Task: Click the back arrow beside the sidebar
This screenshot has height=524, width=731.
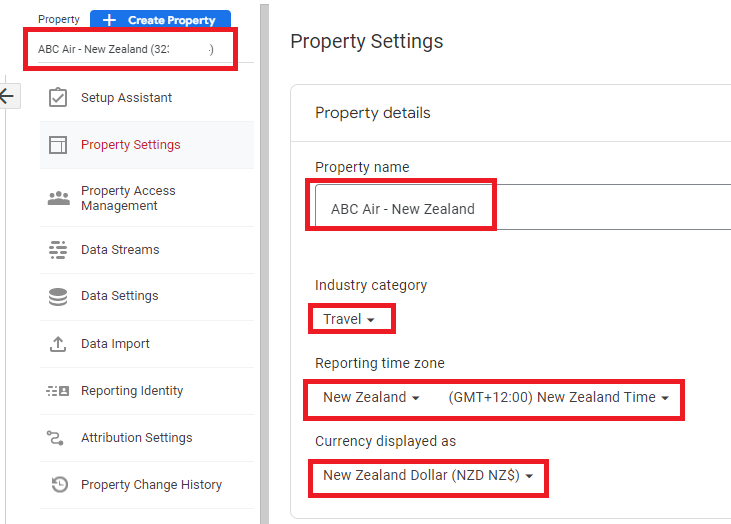Action: coord(8,96)
